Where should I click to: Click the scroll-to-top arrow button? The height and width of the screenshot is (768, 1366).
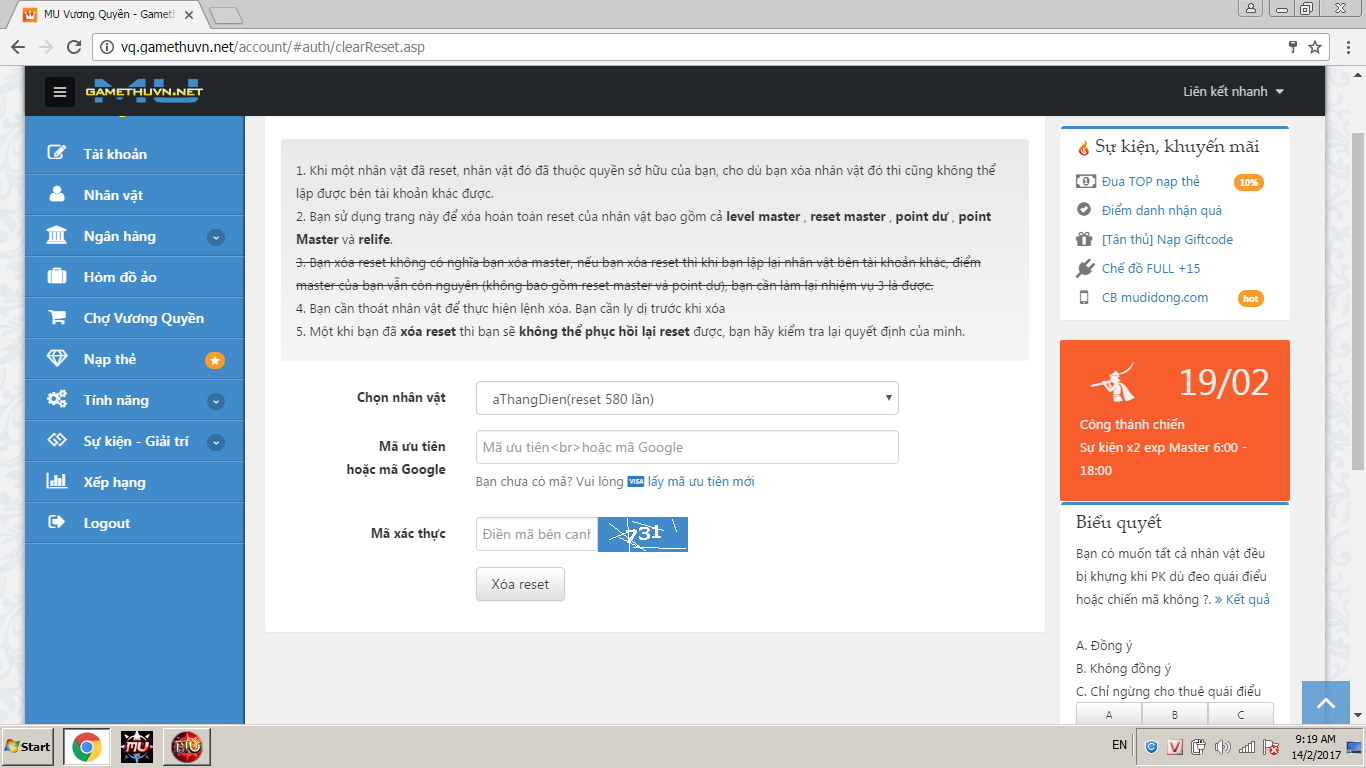point(1326,703)
